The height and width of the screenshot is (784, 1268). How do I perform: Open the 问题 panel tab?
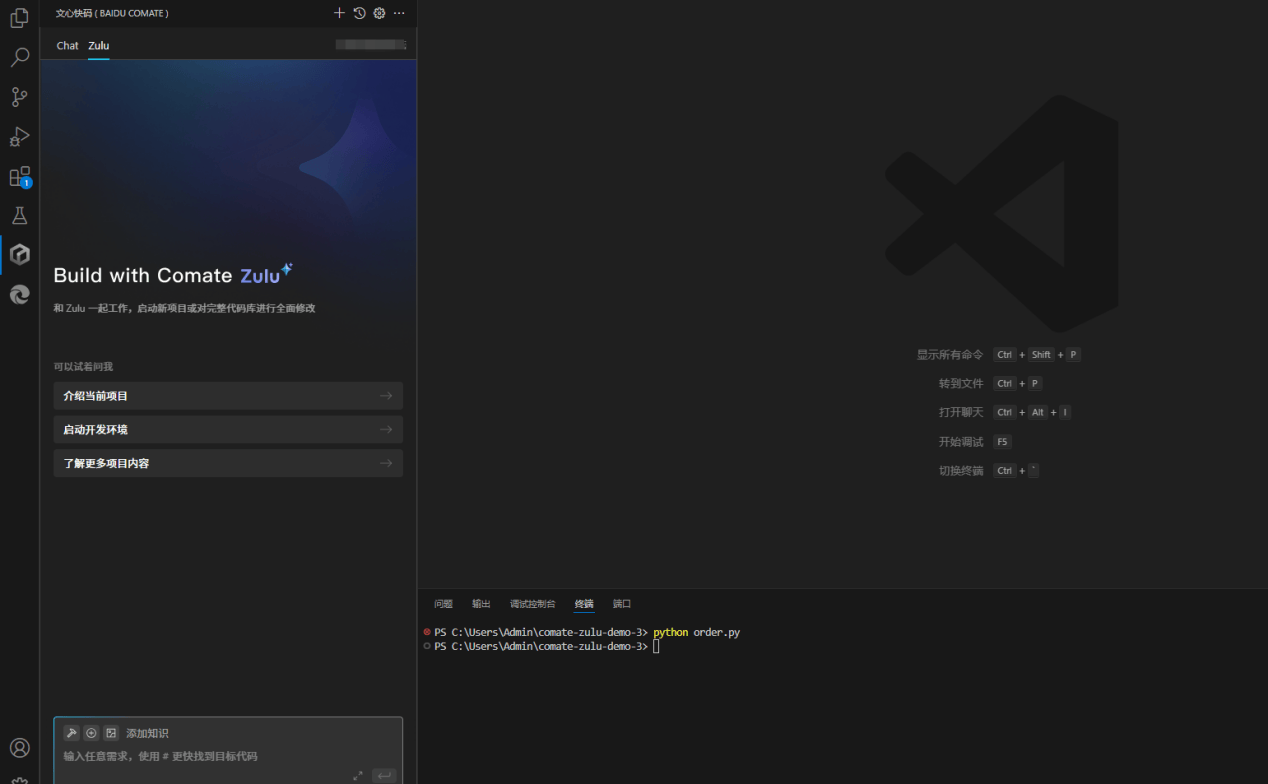click(443, 604)
